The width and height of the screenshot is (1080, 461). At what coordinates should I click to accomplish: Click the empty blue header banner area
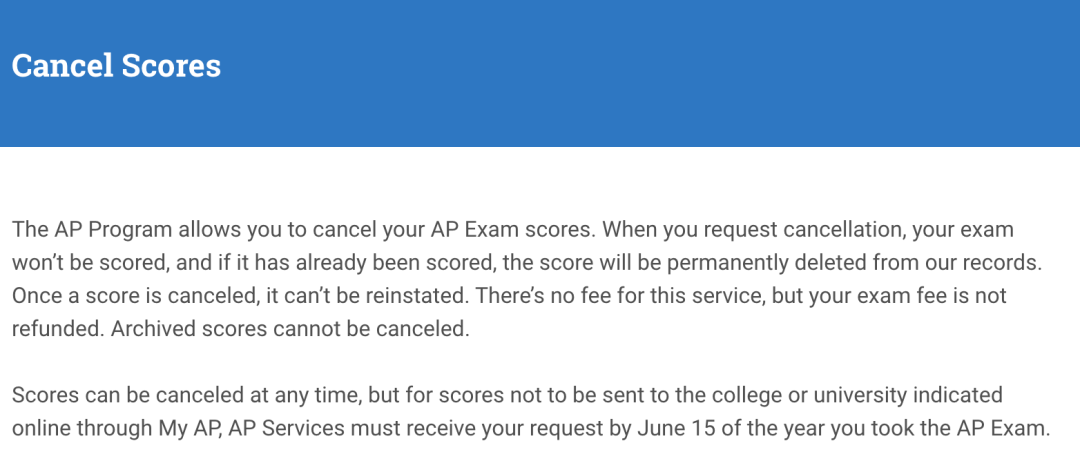point(647,73)
